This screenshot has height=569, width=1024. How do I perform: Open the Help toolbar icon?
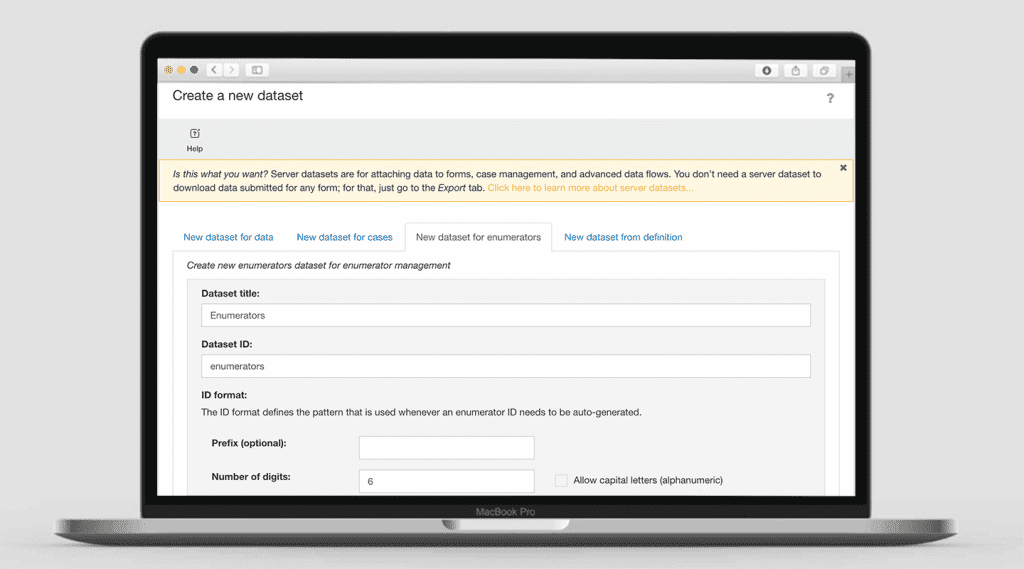[195, 140]
